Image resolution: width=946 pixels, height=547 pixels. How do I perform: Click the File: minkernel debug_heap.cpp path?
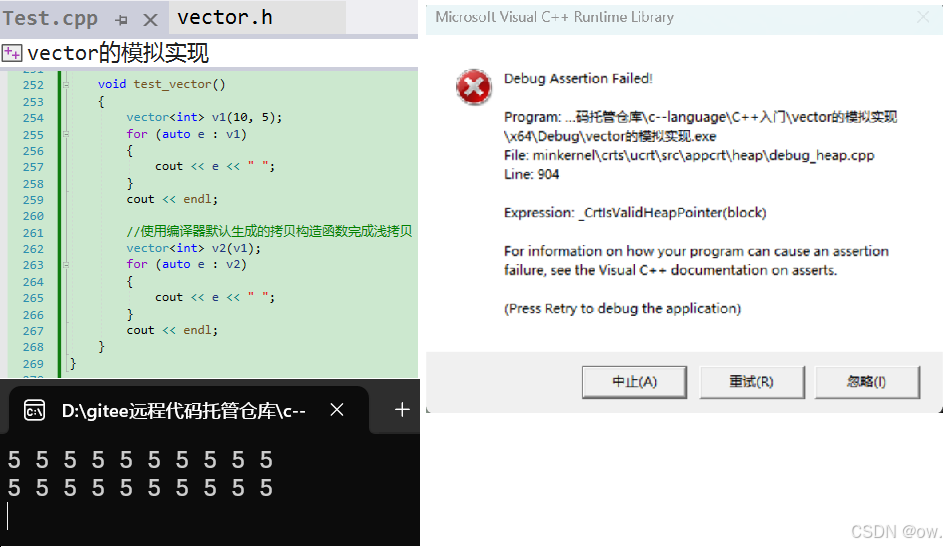click(689, 156)
